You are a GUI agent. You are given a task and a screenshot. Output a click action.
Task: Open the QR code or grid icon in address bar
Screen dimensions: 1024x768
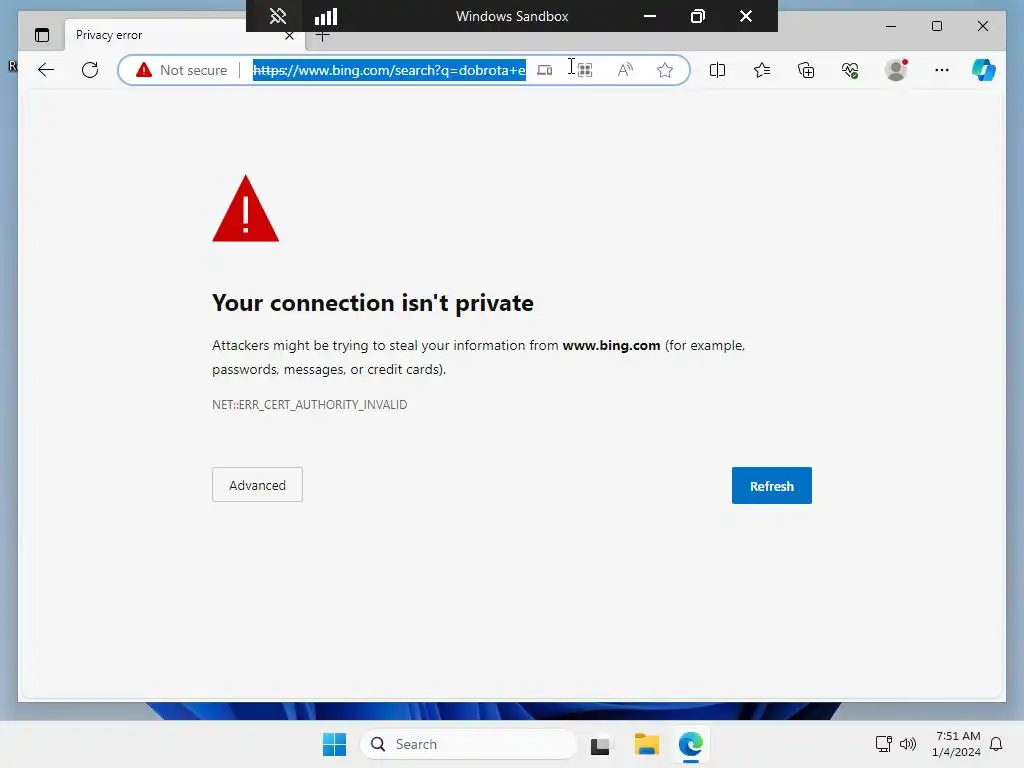click(x=584, y=70)
